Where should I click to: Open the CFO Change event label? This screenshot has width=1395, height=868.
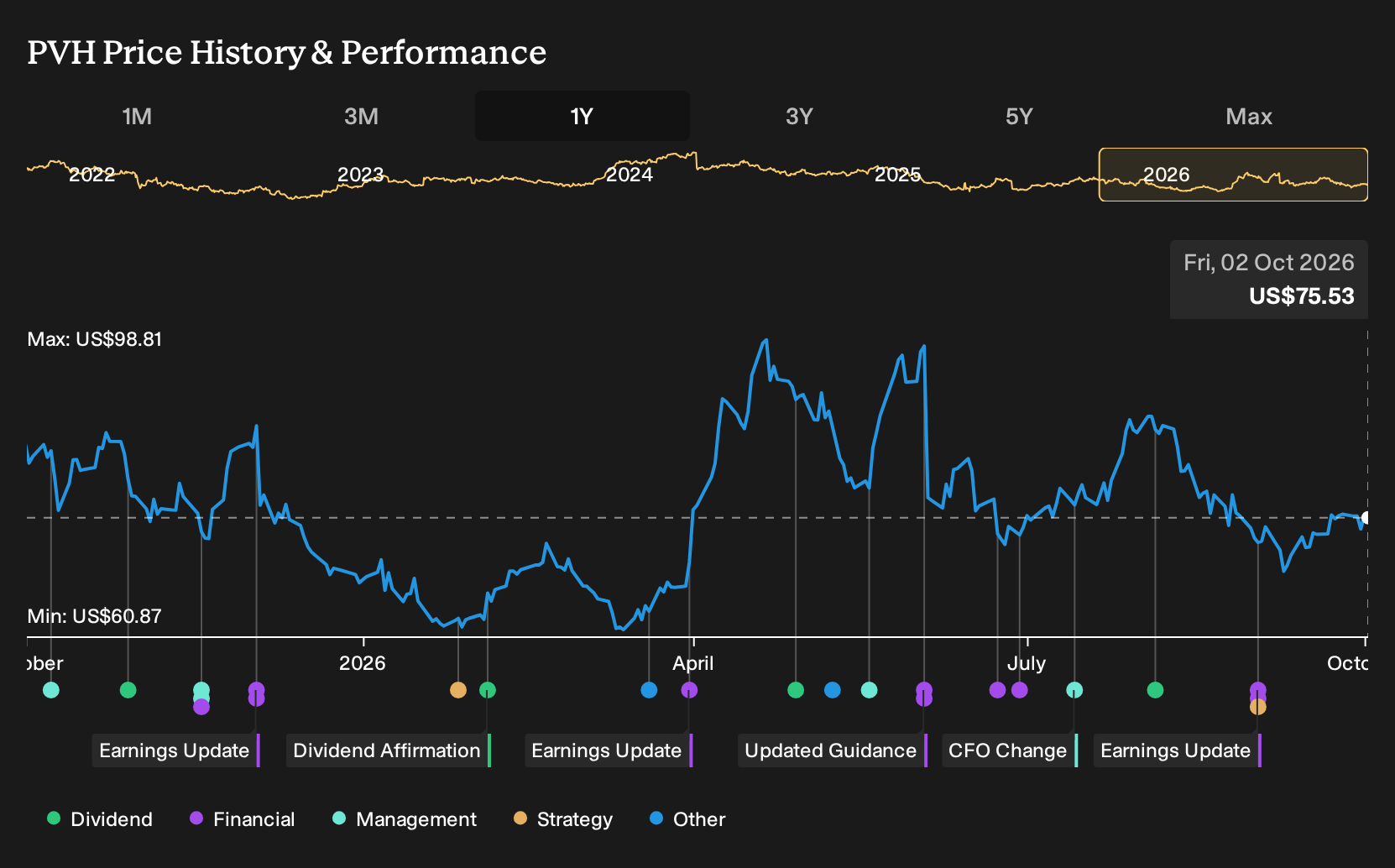(x=1010, y=750)
